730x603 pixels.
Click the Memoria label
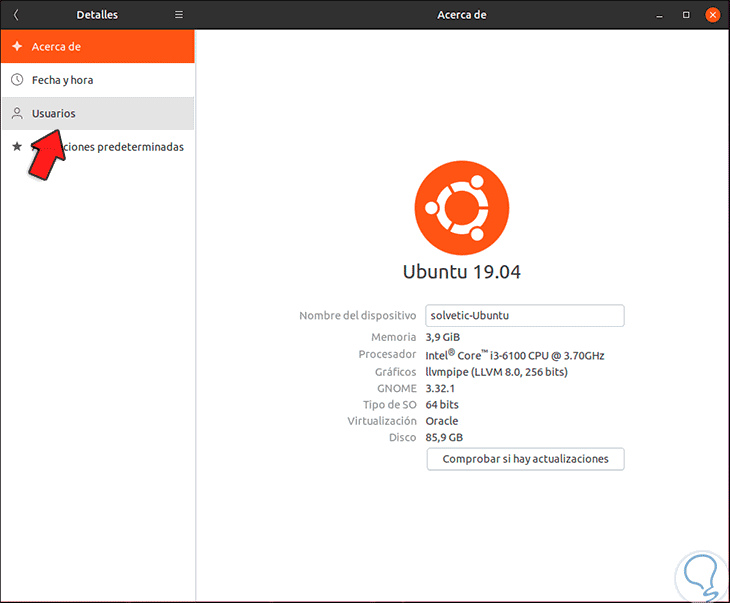(x=393, y=337)
